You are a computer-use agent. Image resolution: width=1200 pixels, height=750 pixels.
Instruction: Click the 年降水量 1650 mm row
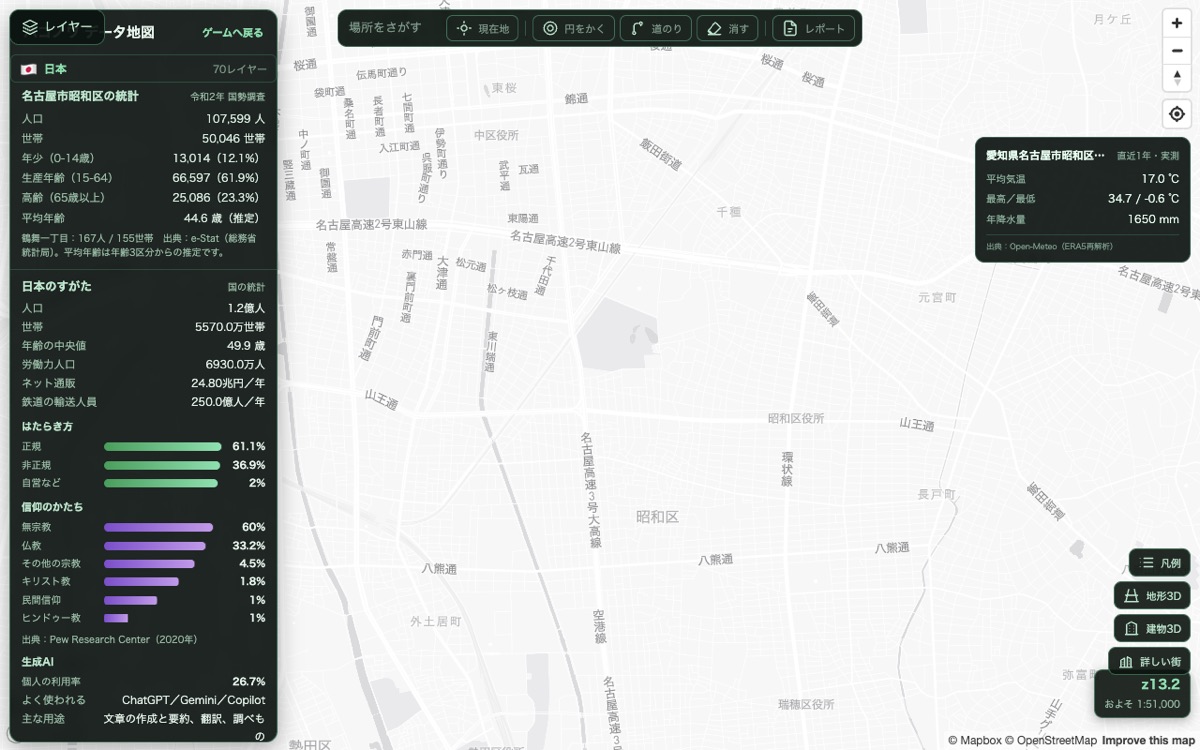(x=1082, y=219)
